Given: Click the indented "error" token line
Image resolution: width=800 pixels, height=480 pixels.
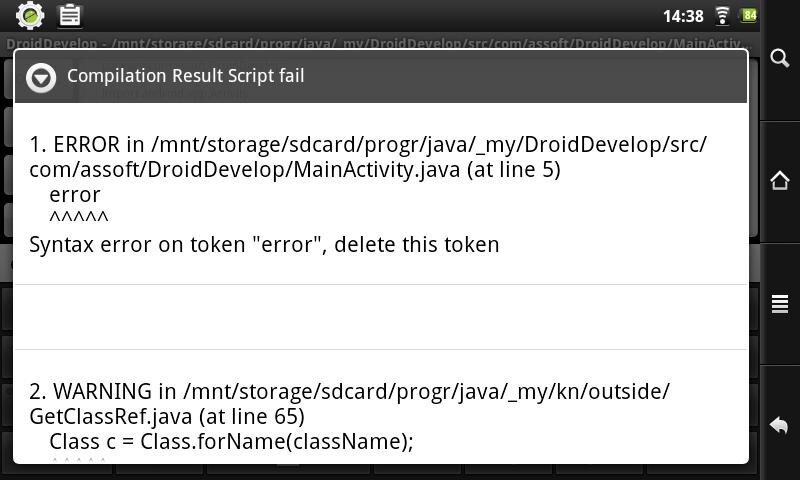Looking at the screenshot, I should tap(75, 195).
